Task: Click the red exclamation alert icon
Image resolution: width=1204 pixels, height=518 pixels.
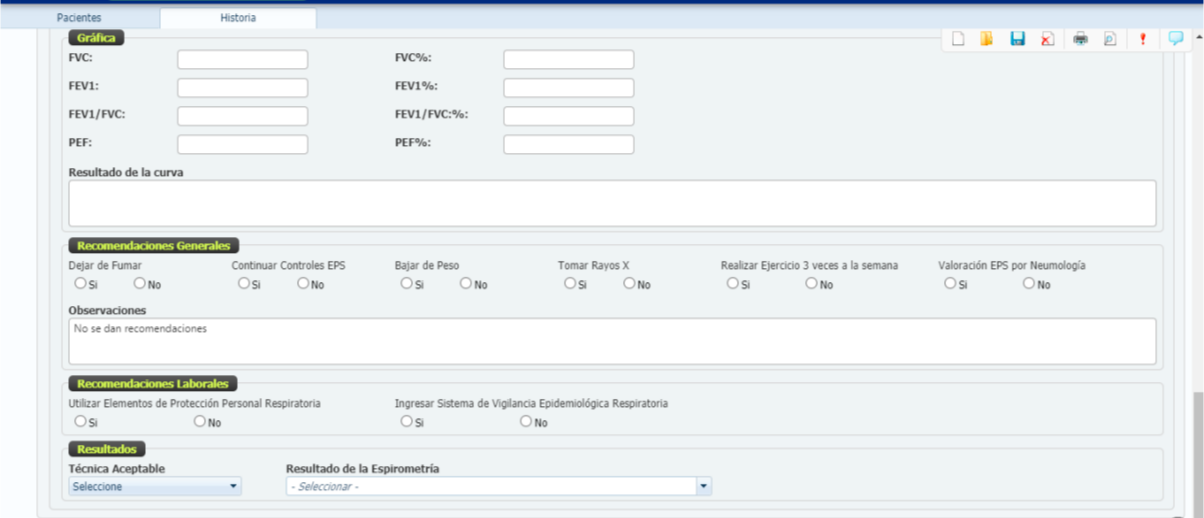Action: 1143,39
